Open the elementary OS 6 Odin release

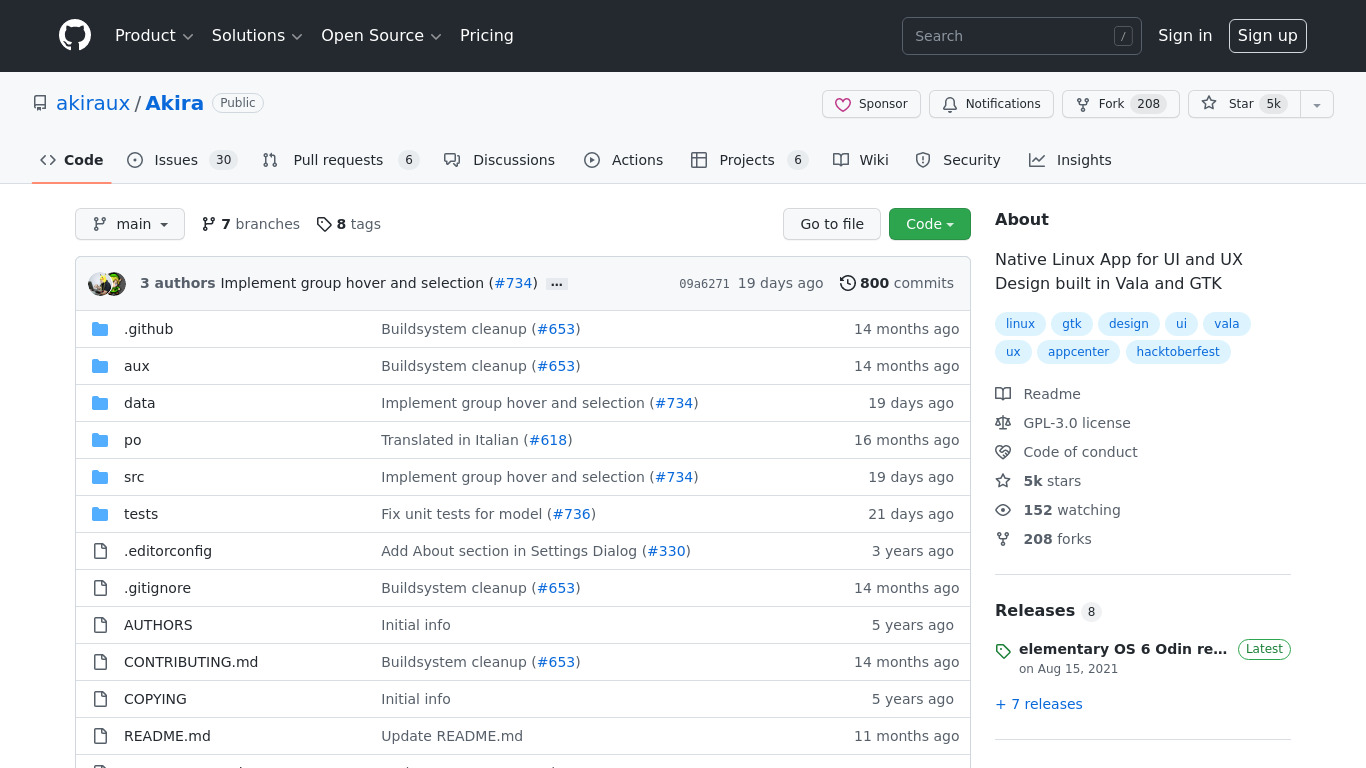pos(1123,649)
